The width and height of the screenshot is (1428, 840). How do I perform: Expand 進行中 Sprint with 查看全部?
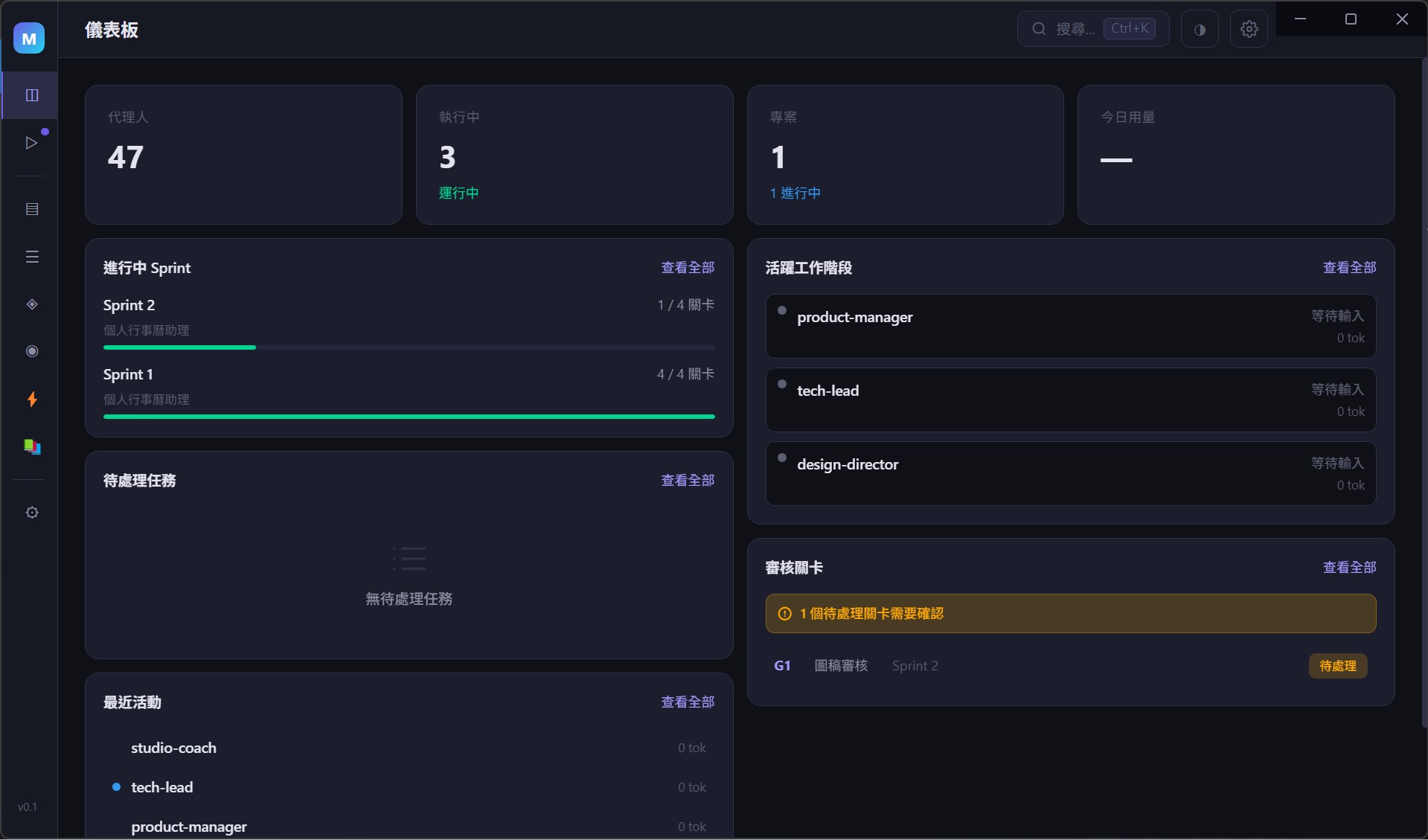[x=687, y=267]
